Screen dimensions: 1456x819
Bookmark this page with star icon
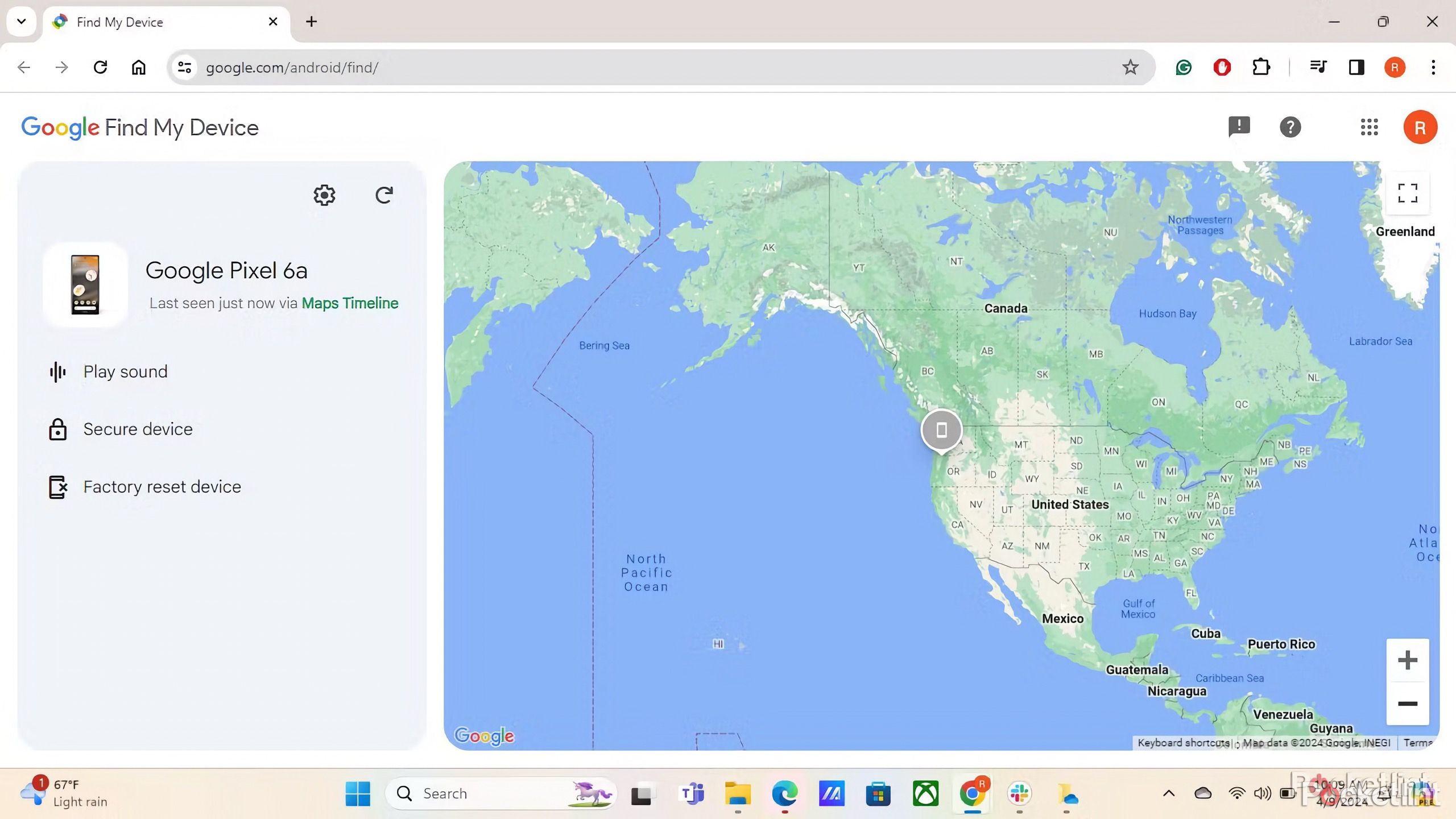[x=1130, y=67]
